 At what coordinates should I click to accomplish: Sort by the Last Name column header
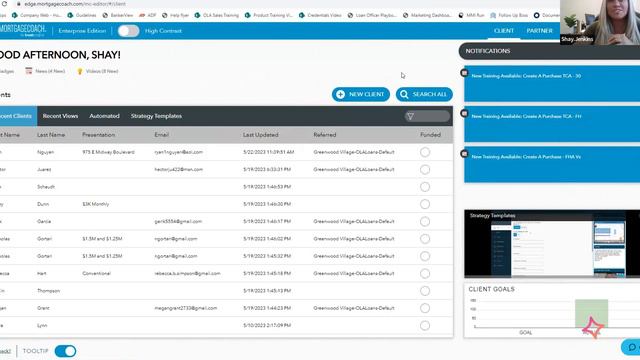(51, 135)
